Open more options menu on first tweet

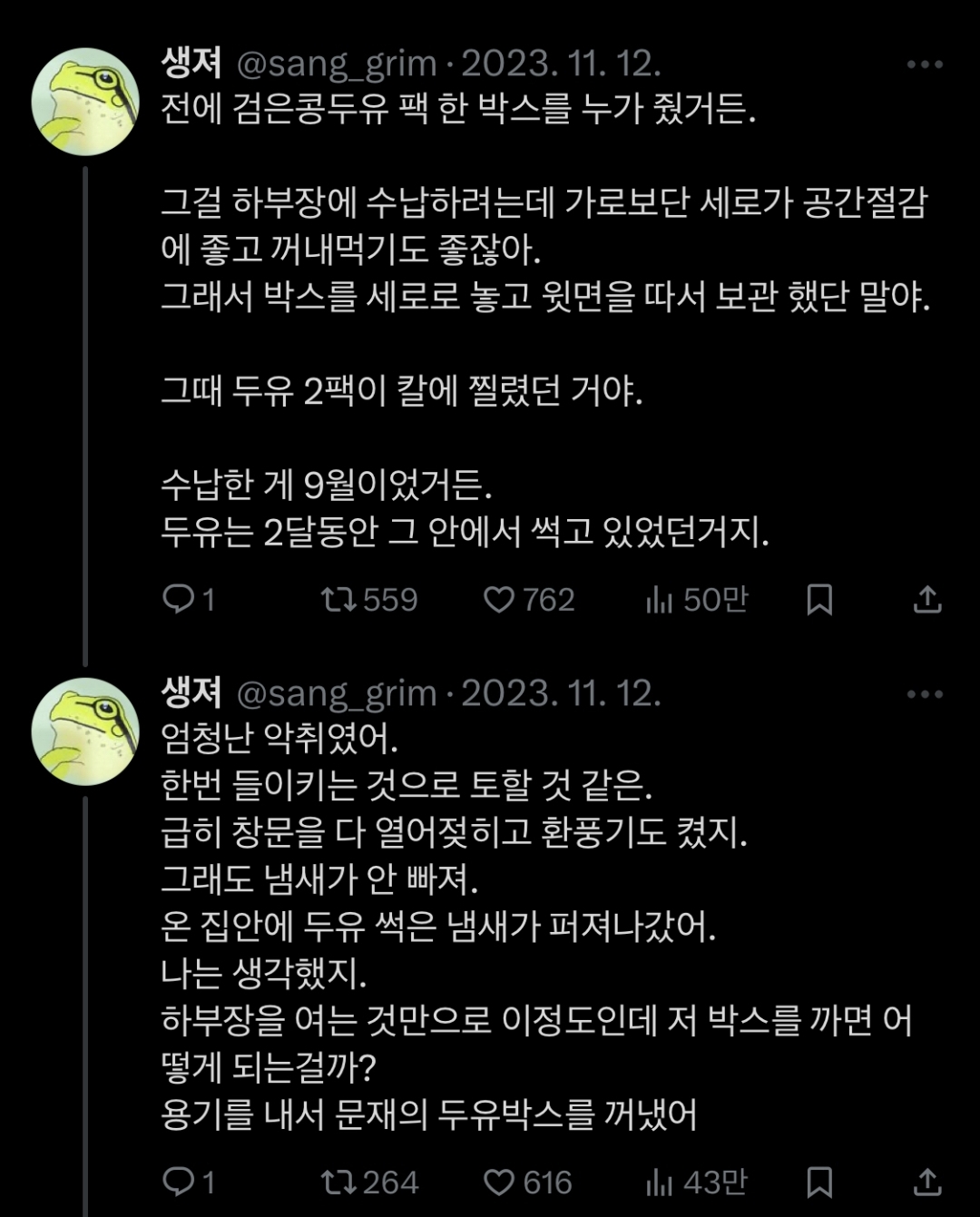pyautogui.click(x=925, y=64)
